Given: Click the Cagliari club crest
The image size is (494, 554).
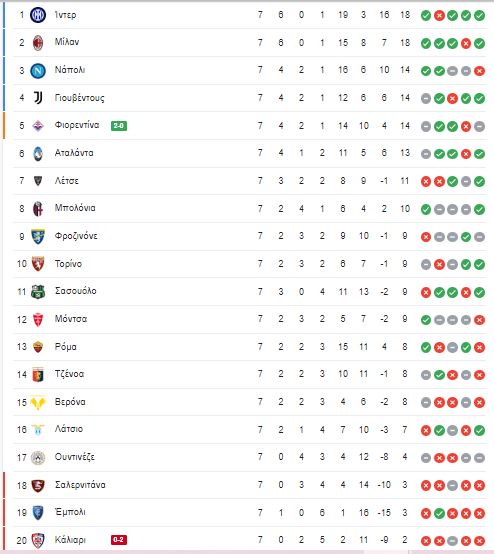Looking at the screenshot, I should coord(38,541).
